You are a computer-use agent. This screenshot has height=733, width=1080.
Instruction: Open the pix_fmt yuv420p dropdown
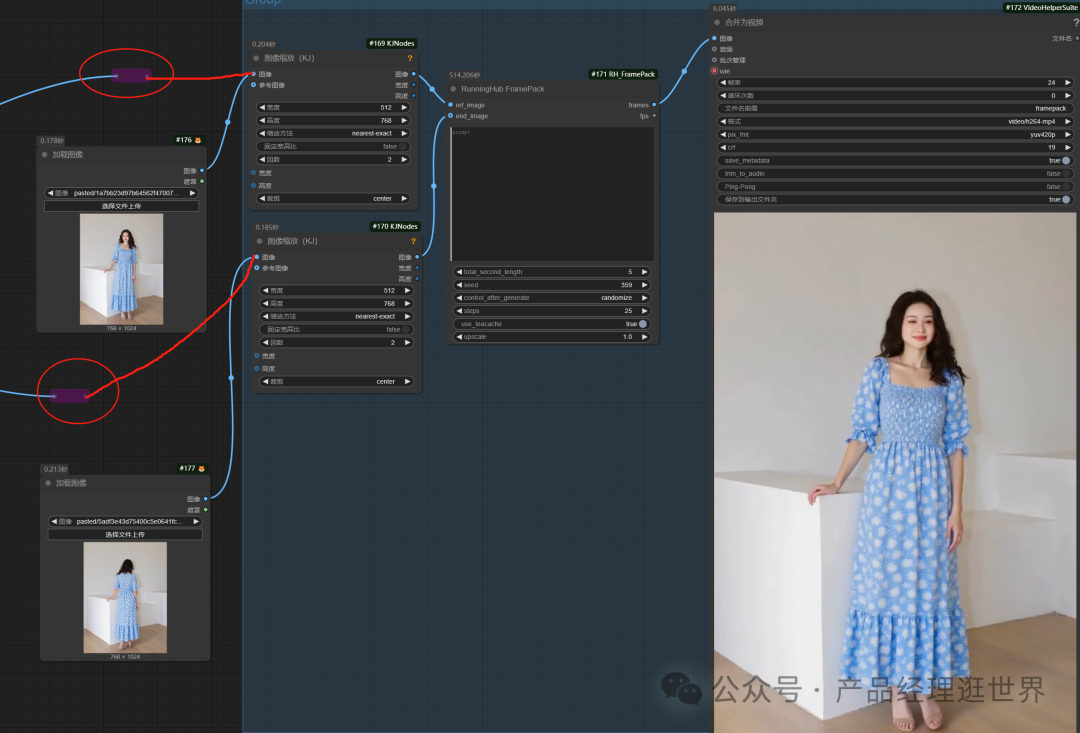tap(895, 134)
